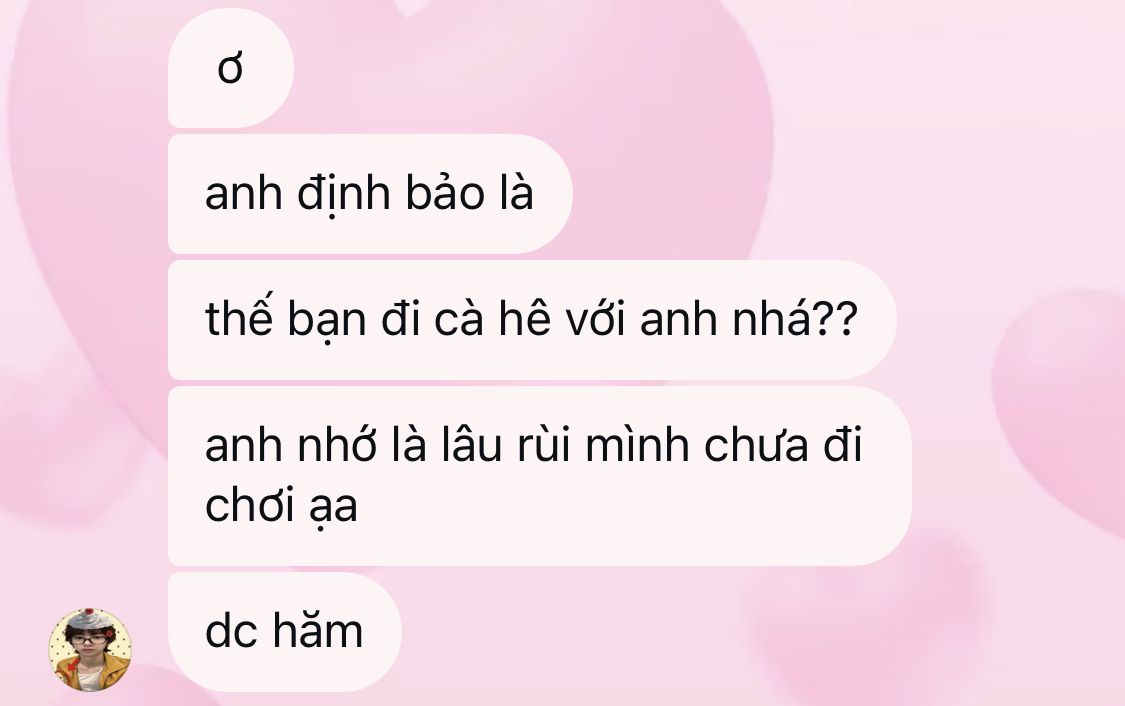Screen dimensions: 1125x706
Task: Click the hat on the avatar thumbnail
Action: pyautogui.click(x=90, y=618)
